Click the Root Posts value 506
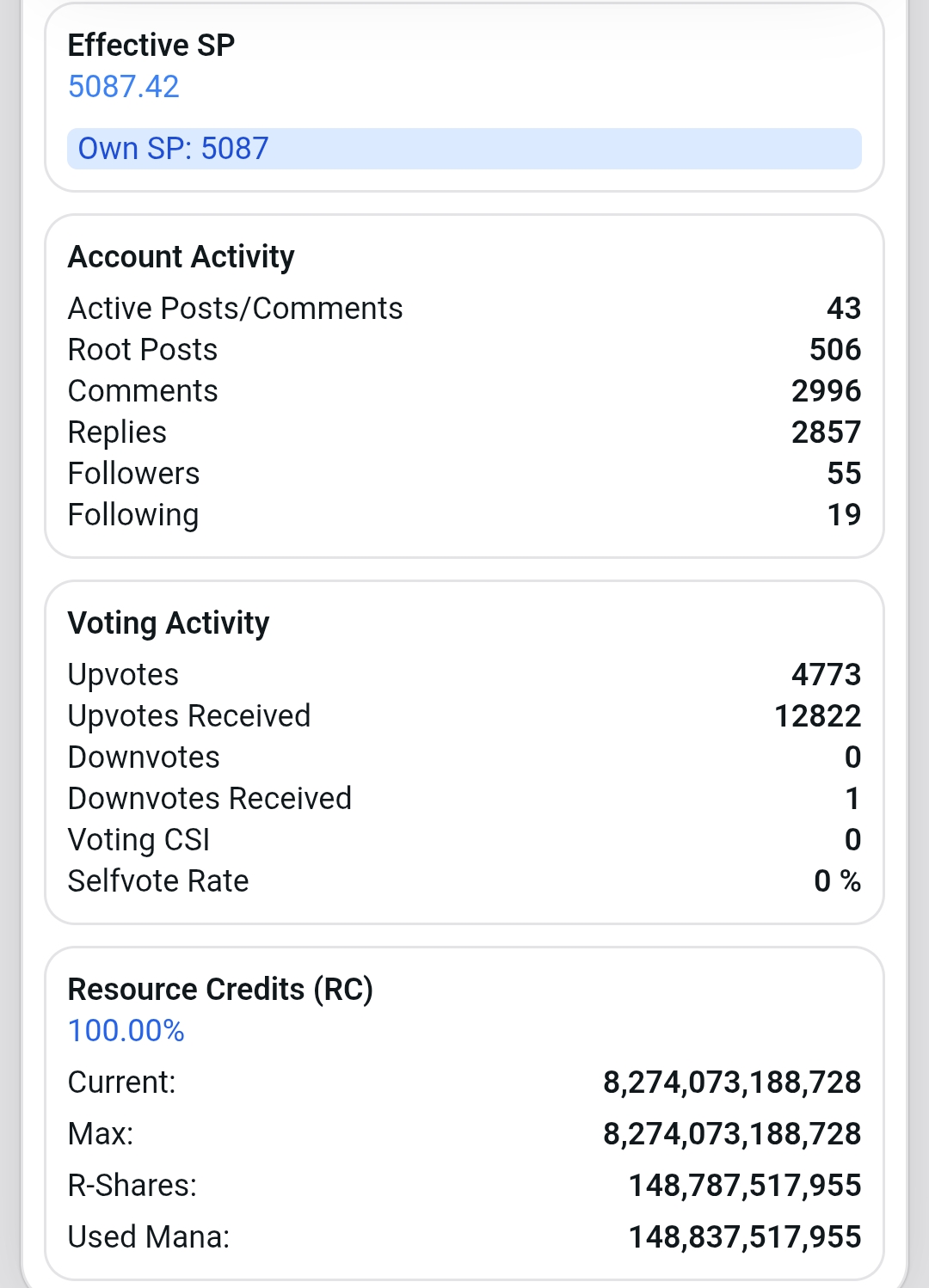Screen dimensions: 929x1288 pyautogui.click(x=835, y=350)
